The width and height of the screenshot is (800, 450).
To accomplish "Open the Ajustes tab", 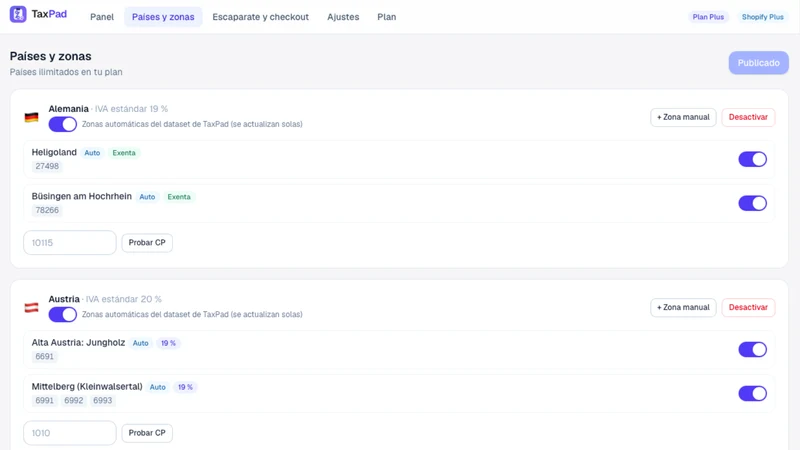I will coord(343,17).
